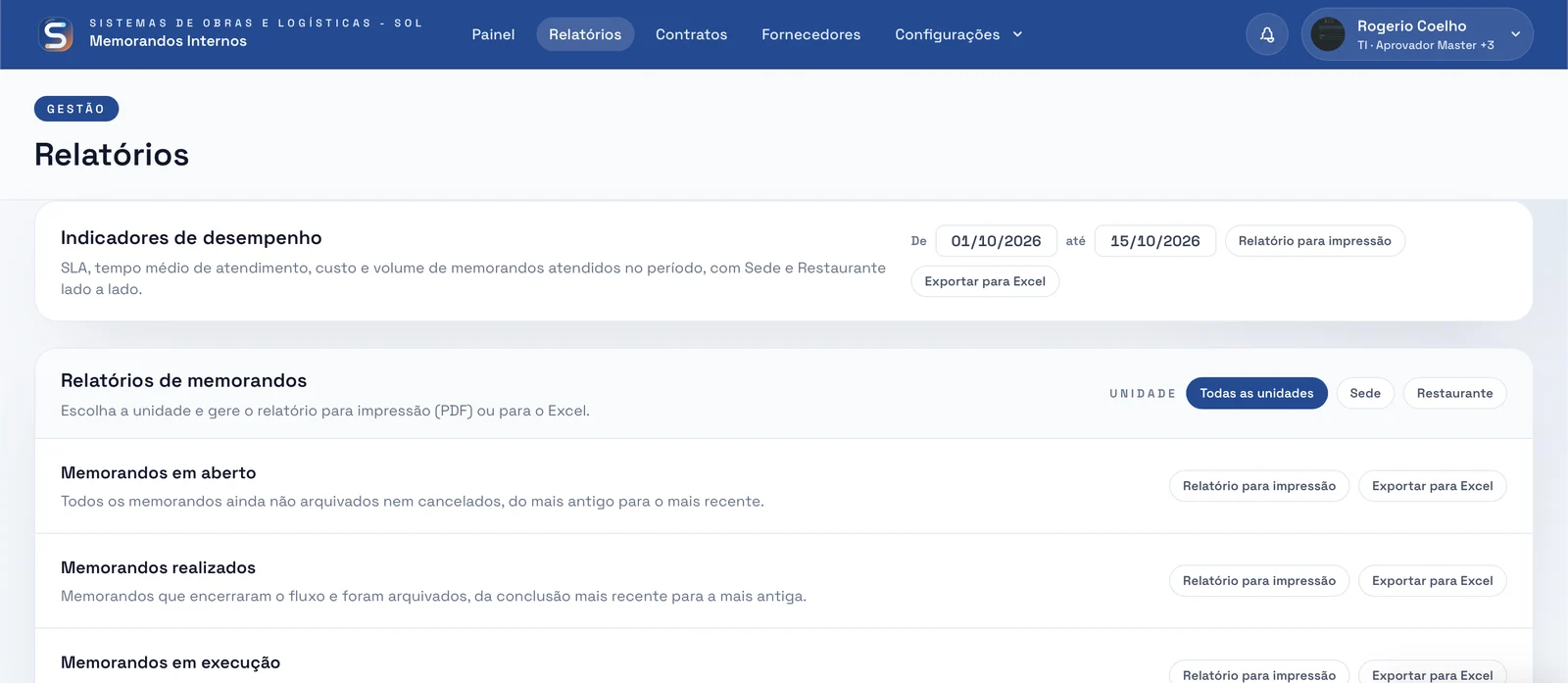Open the Contratos page
The image size is (1568, 683).
click(691, 34)
